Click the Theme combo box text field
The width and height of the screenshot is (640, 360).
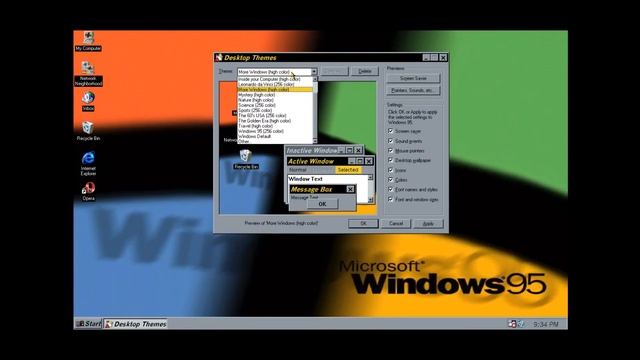(274, 72)
